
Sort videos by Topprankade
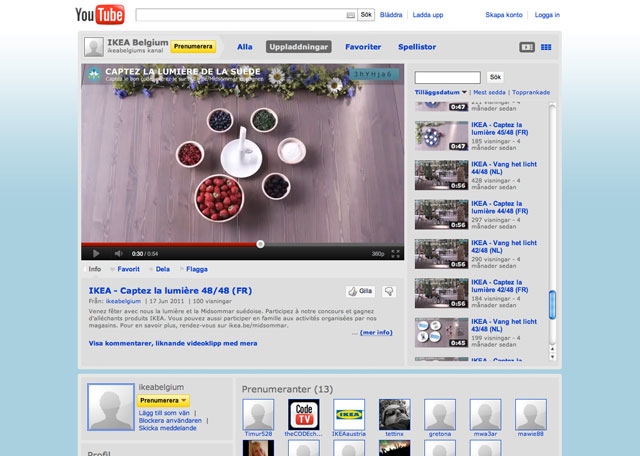point(531,92)
